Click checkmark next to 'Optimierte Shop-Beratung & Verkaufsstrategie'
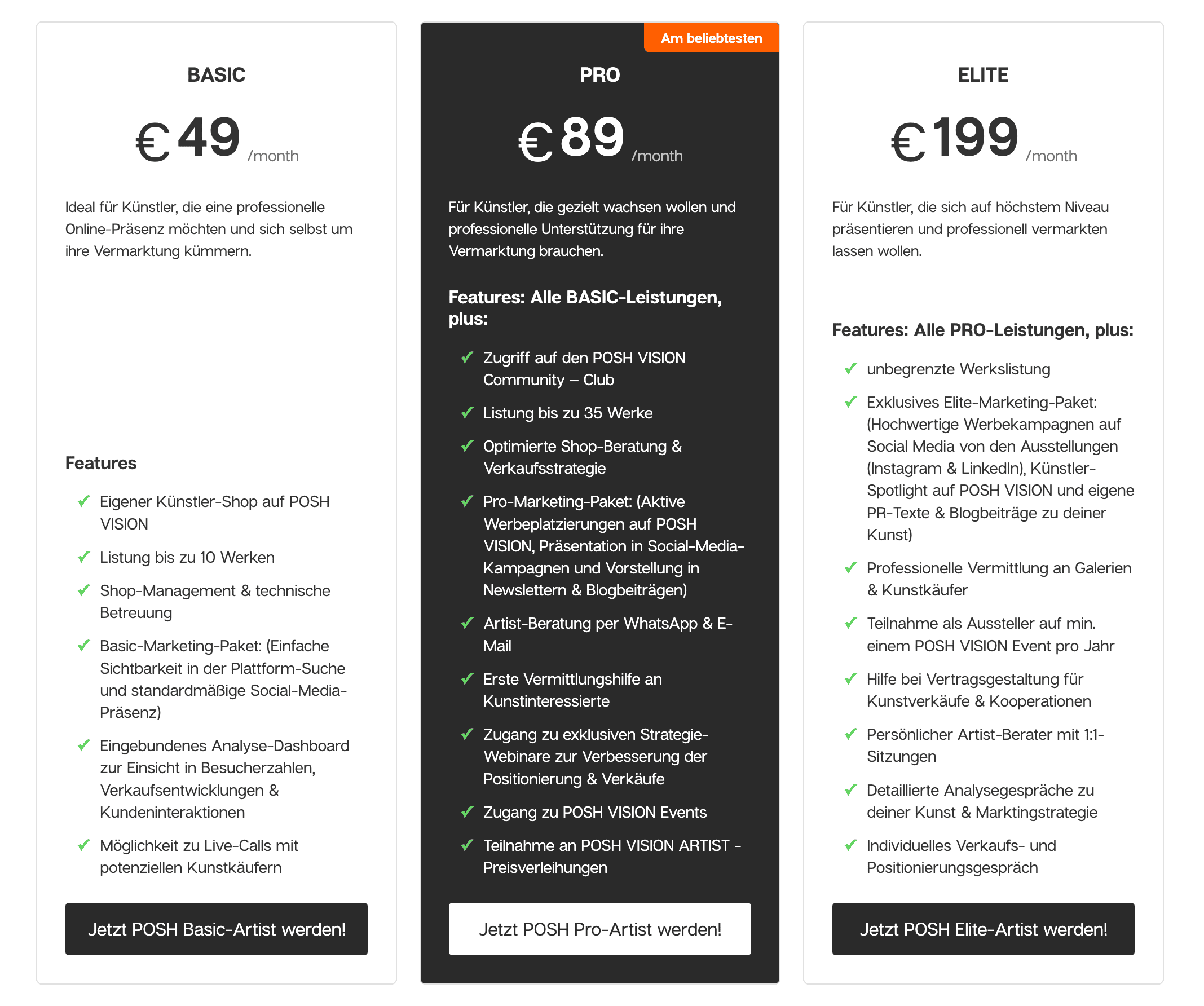The image size is (1204, 1006). (x=468, y=446)
